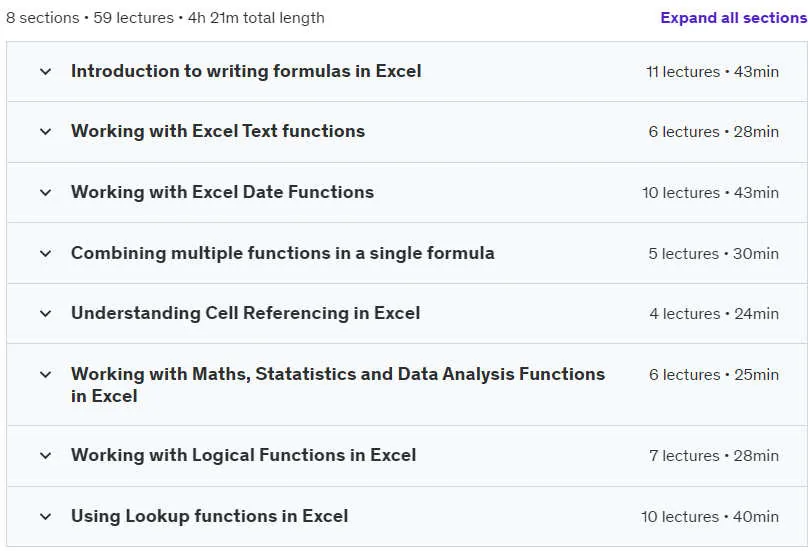The width and height of the screenshot is (808, 551).
Task: Expand chevron for Using Lookup functions section
Action: [45, 516]
